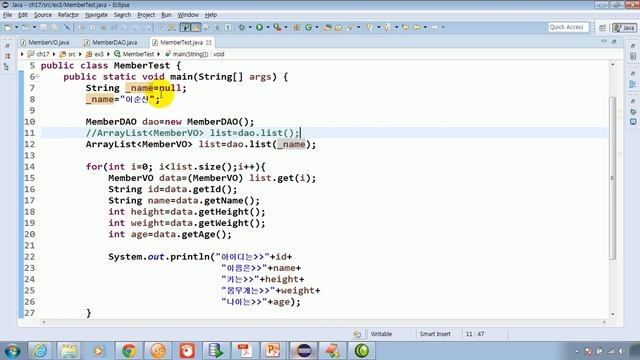Screen dimensions: 640x360
Task: Focus the Quick Access search field
Action: [x=568, y=27]
